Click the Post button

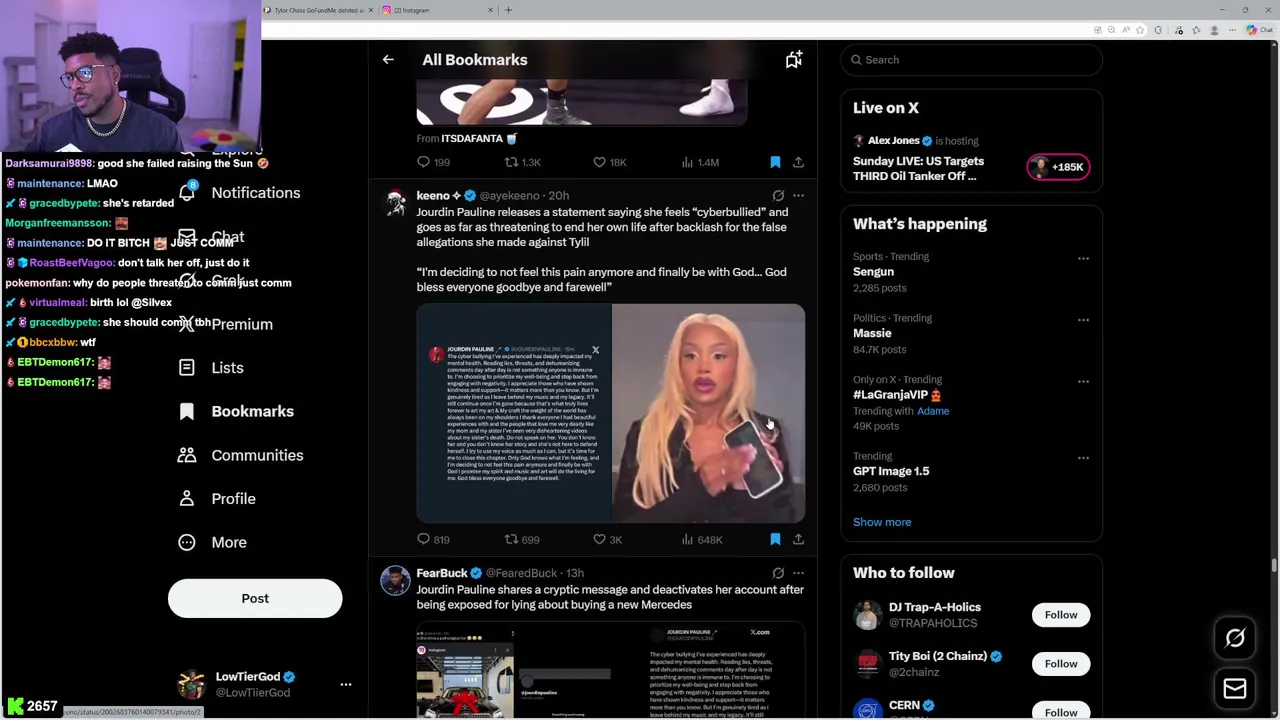point(255,598)
